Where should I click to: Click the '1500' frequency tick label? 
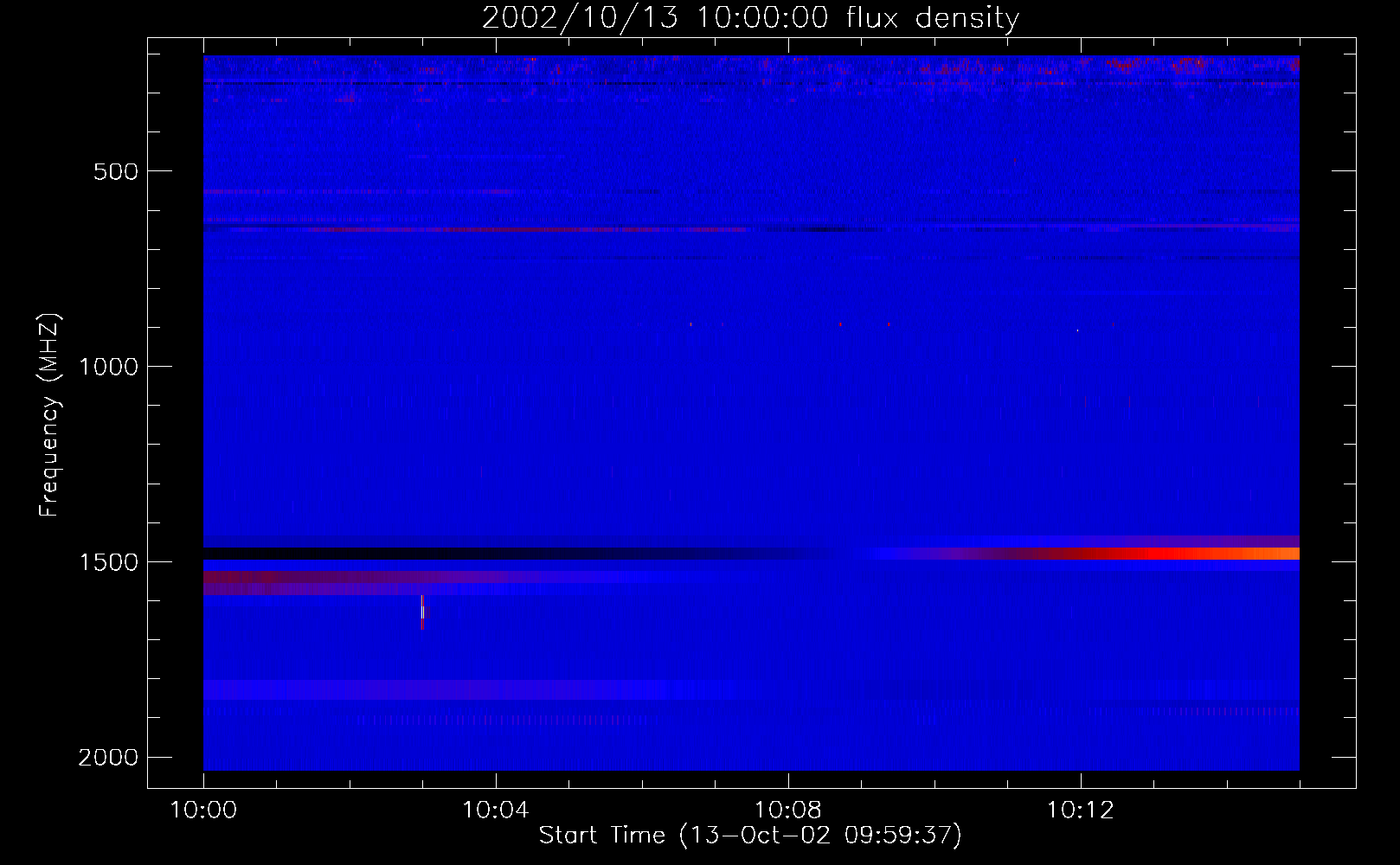pos(108,562)
